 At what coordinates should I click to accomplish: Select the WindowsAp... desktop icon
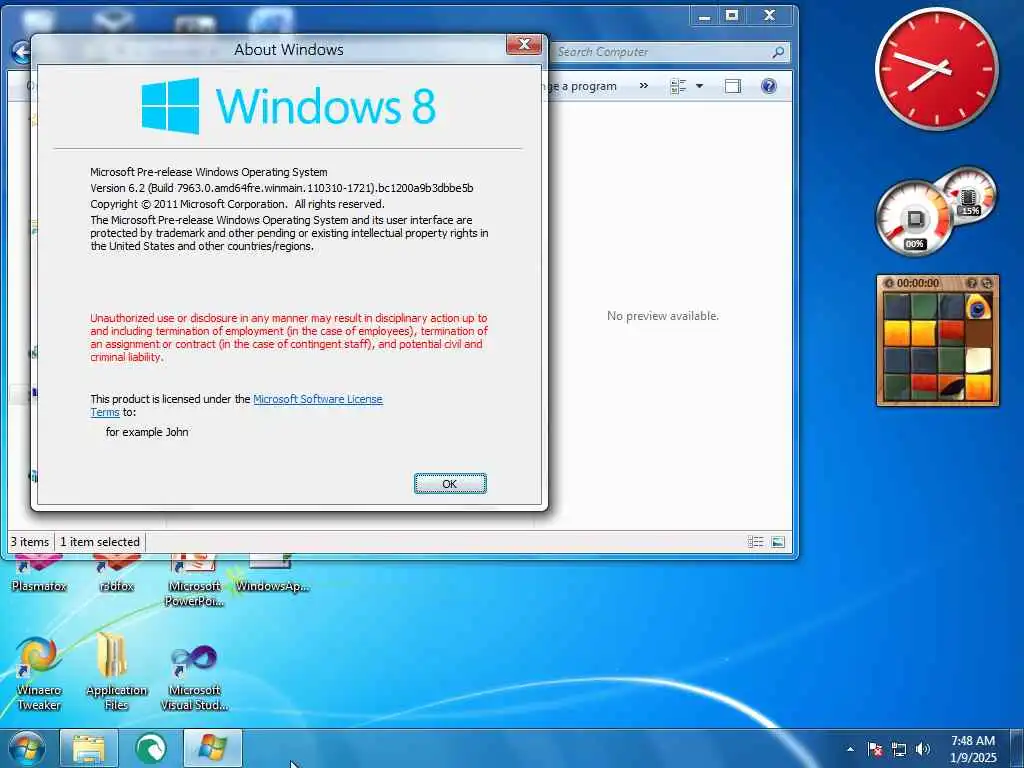tap(272, 573)
